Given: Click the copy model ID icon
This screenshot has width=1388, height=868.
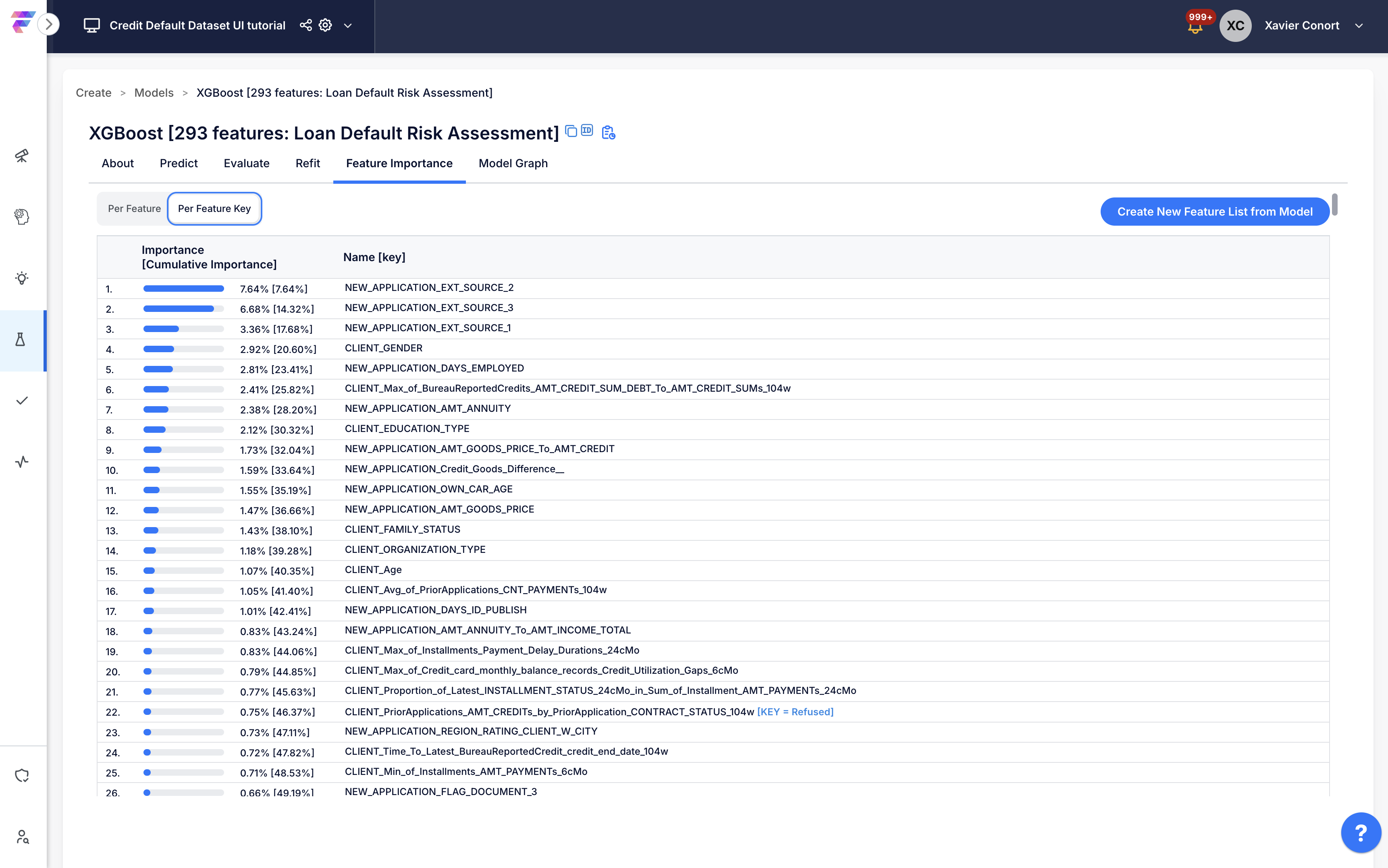Looking at the screenshot, I should click(x=587, y=130).
